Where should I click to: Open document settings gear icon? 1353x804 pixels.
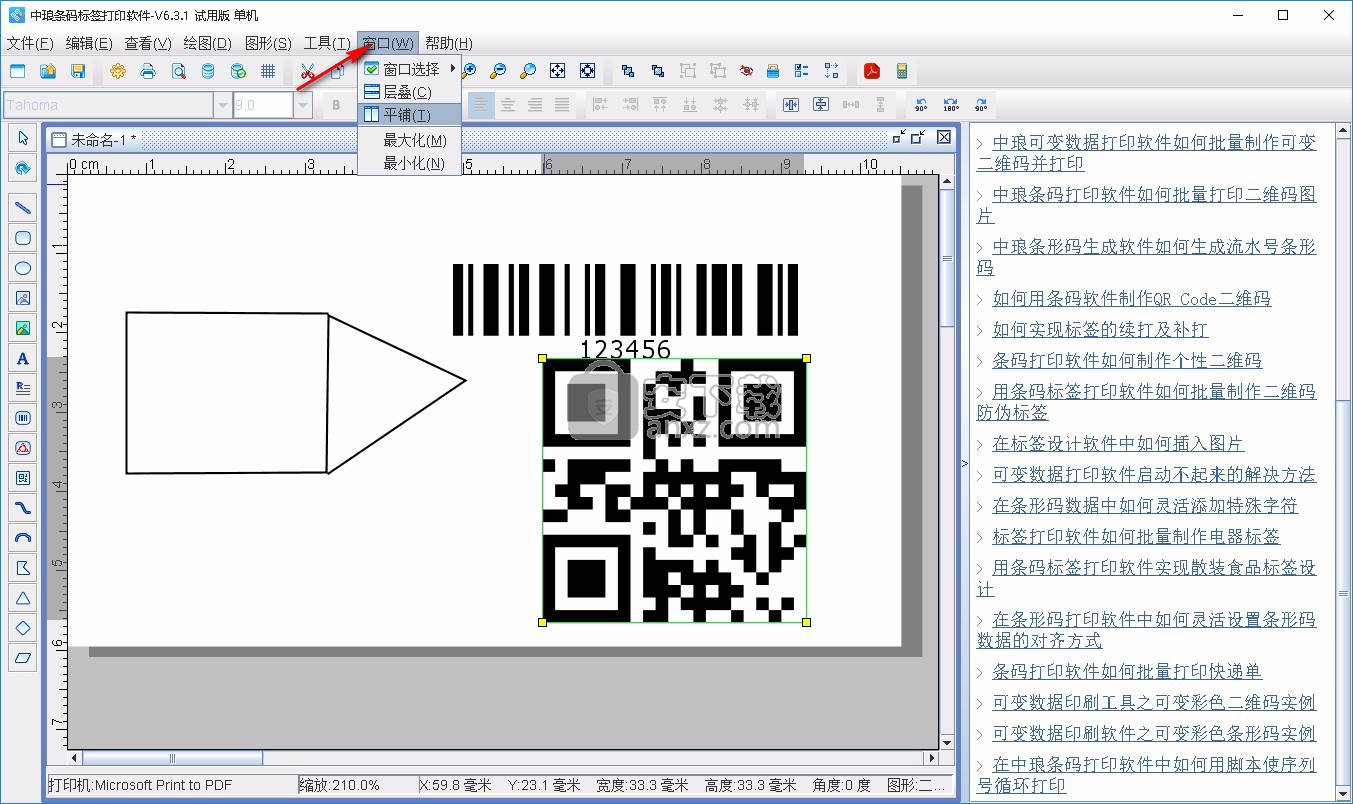pos(118,71)
